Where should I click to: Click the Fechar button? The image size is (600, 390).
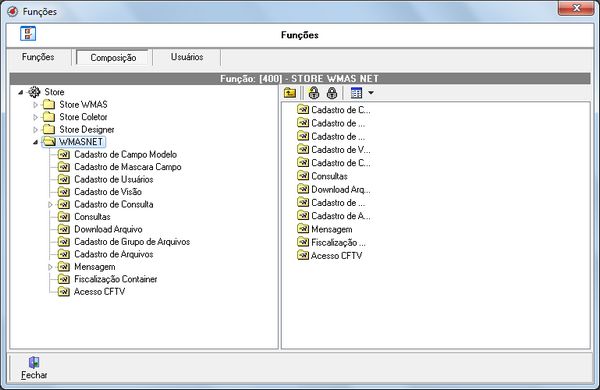(34, 368)
